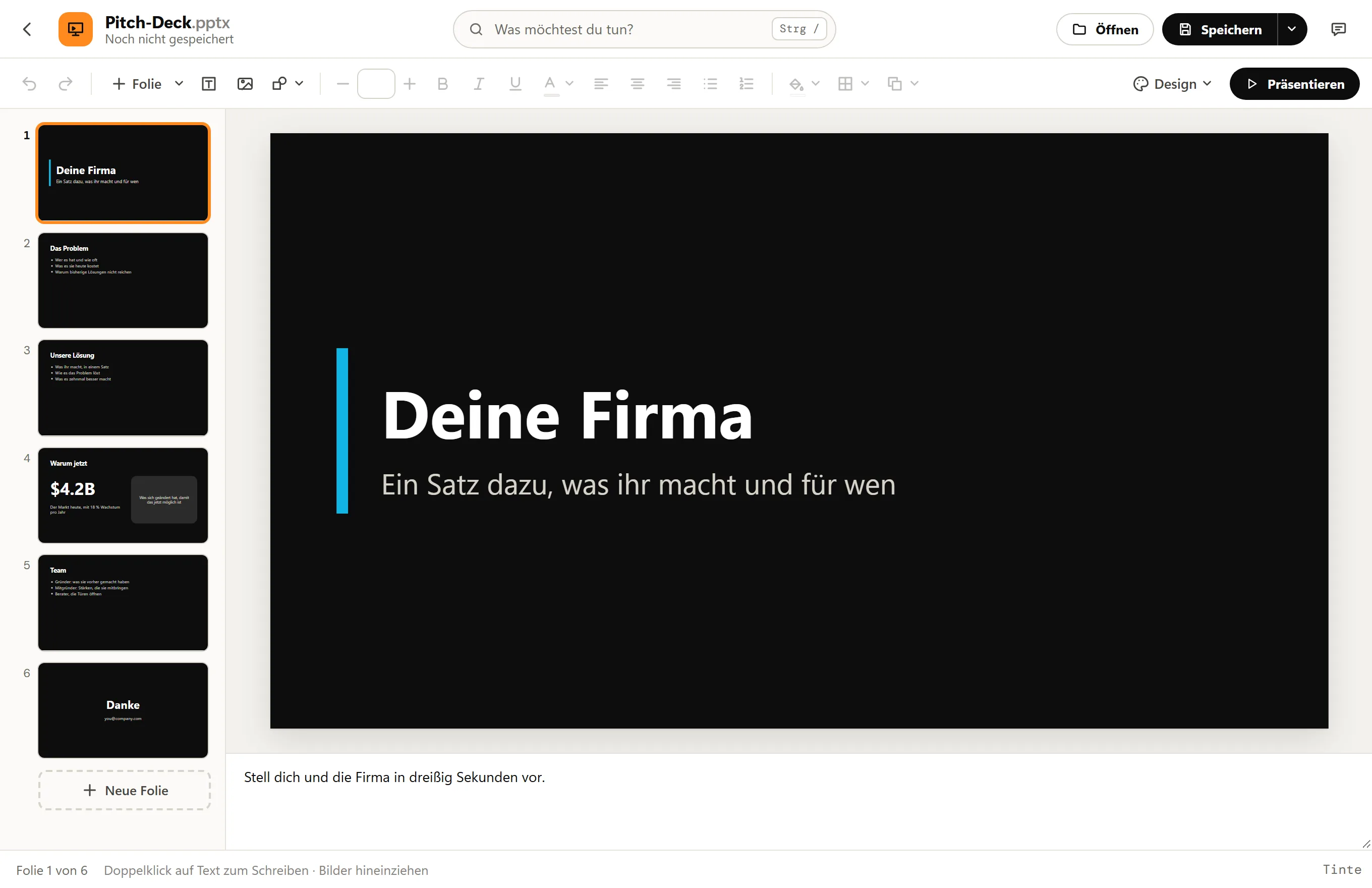1372x888 pixels.
Task: Click the orange presentation app icon
Action: (x=76, y=29)
